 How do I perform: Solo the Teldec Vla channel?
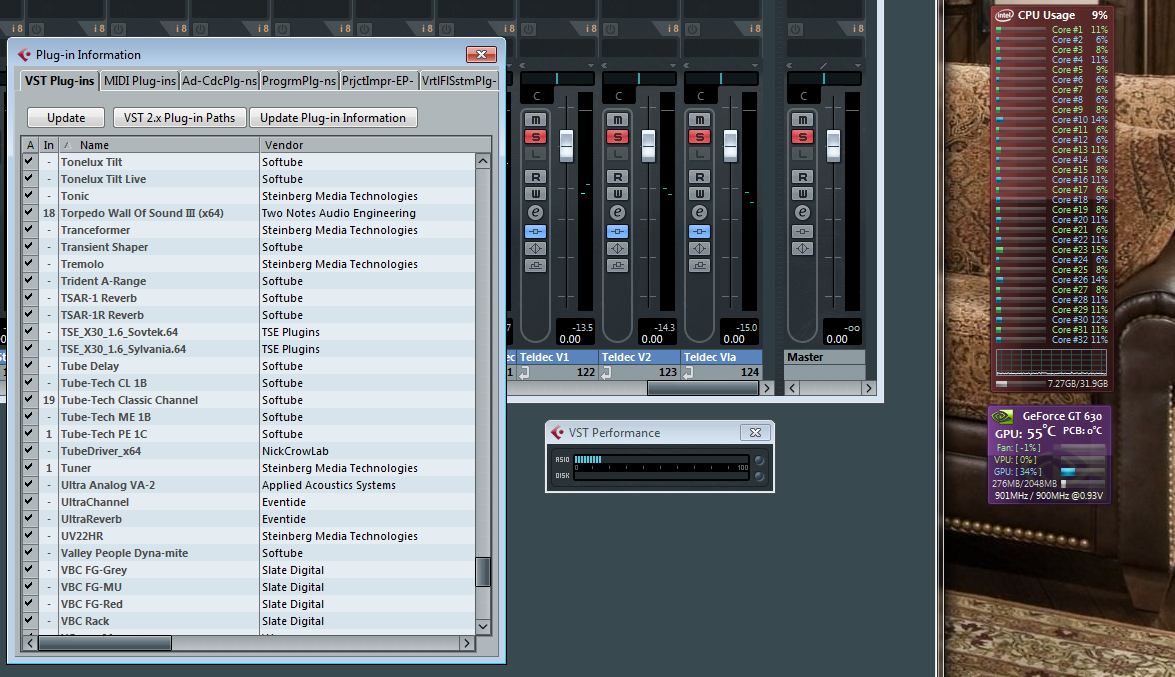tap(699, 136)
